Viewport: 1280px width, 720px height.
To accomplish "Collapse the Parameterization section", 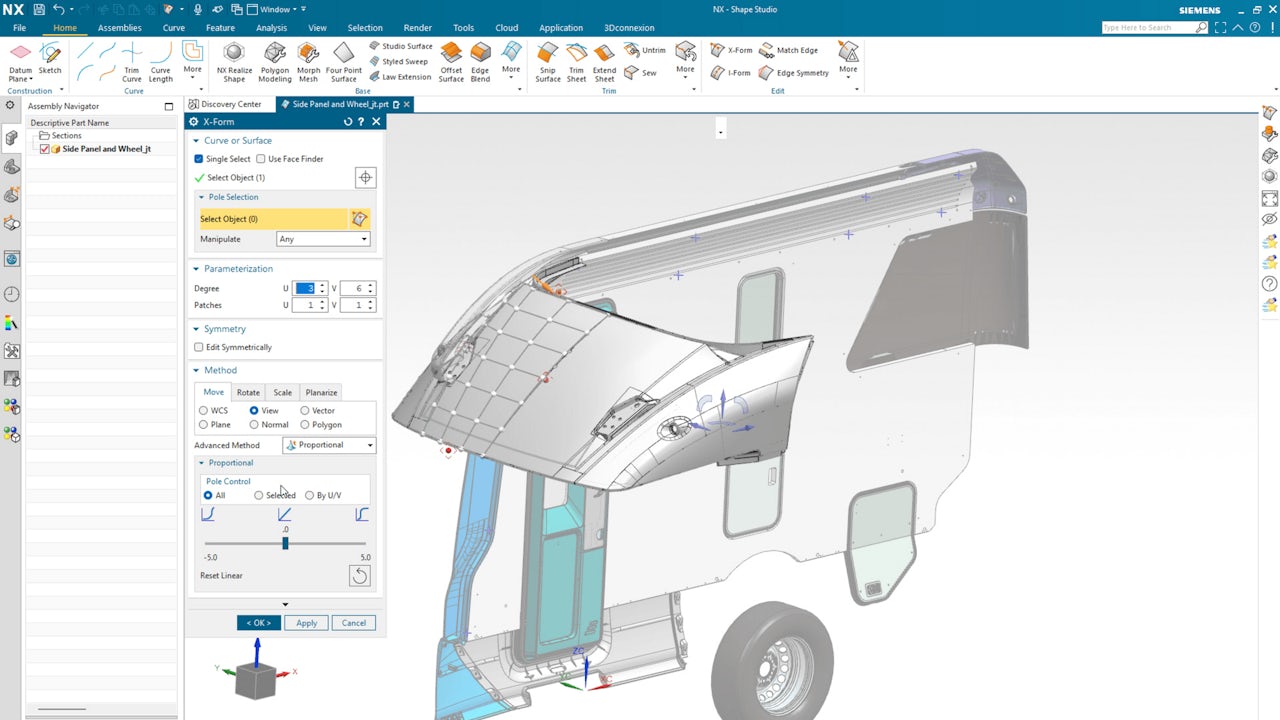I will coord(197,268).
